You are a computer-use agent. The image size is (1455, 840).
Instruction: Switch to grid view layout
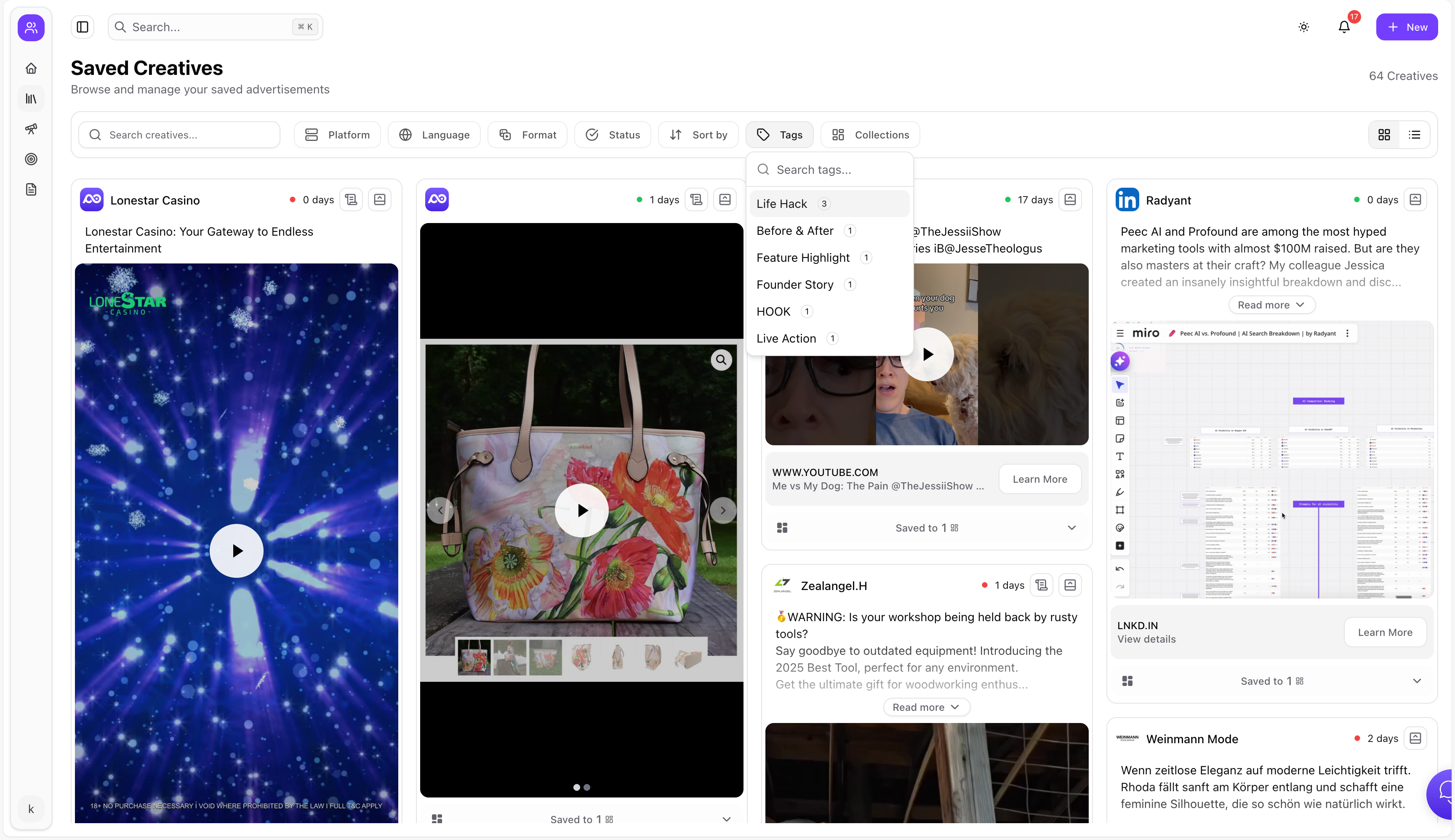pyautogui.click(x=1384, y=135)
